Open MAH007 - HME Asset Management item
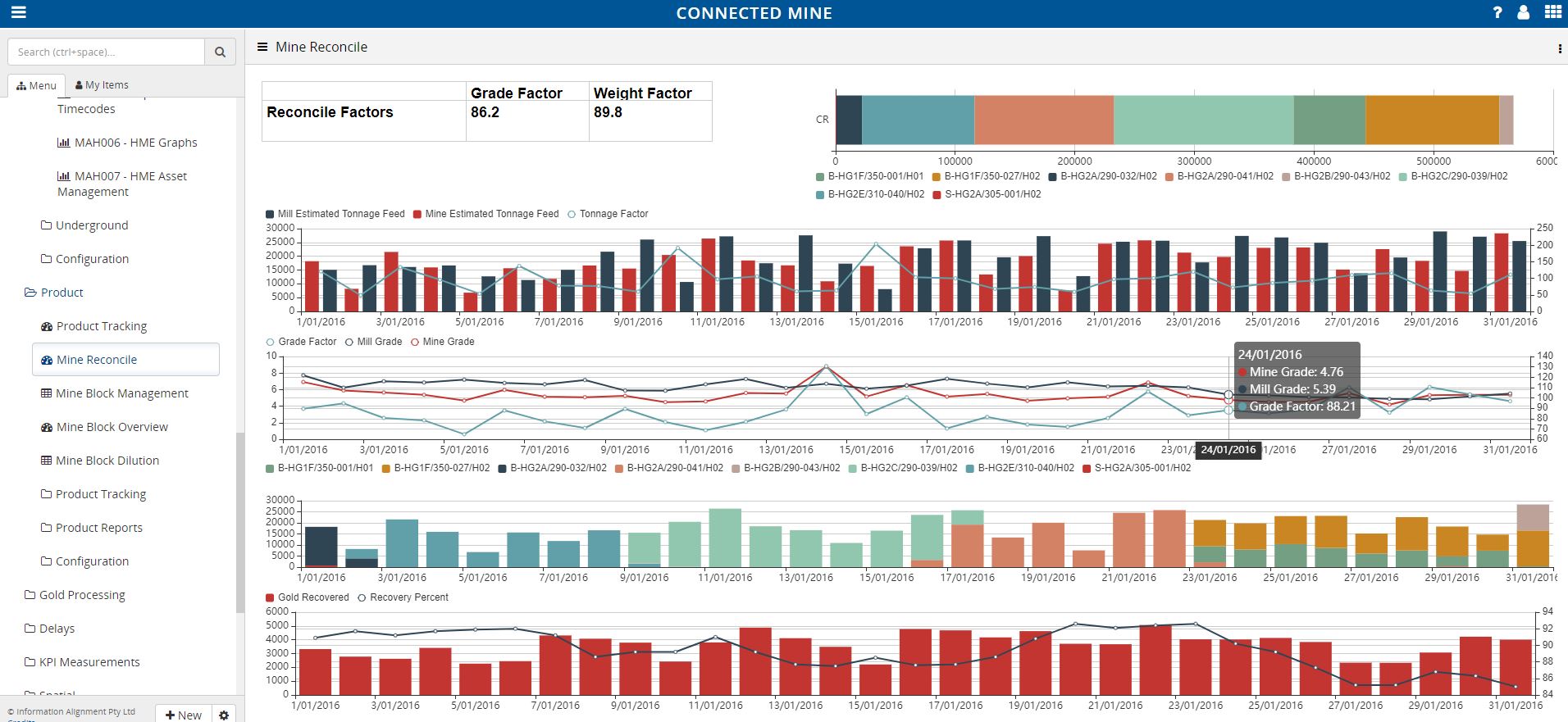Viewport: 1568px width, 722px height. (x=122, y=184)
